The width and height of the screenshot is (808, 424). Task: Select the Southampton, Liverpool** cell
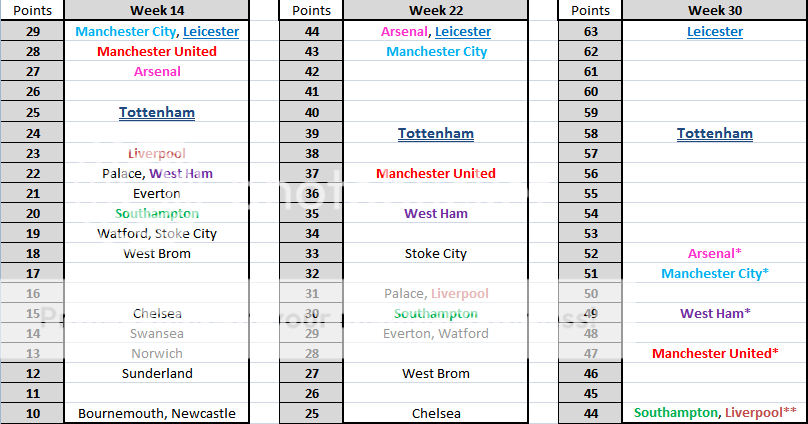tap(714, 413)
